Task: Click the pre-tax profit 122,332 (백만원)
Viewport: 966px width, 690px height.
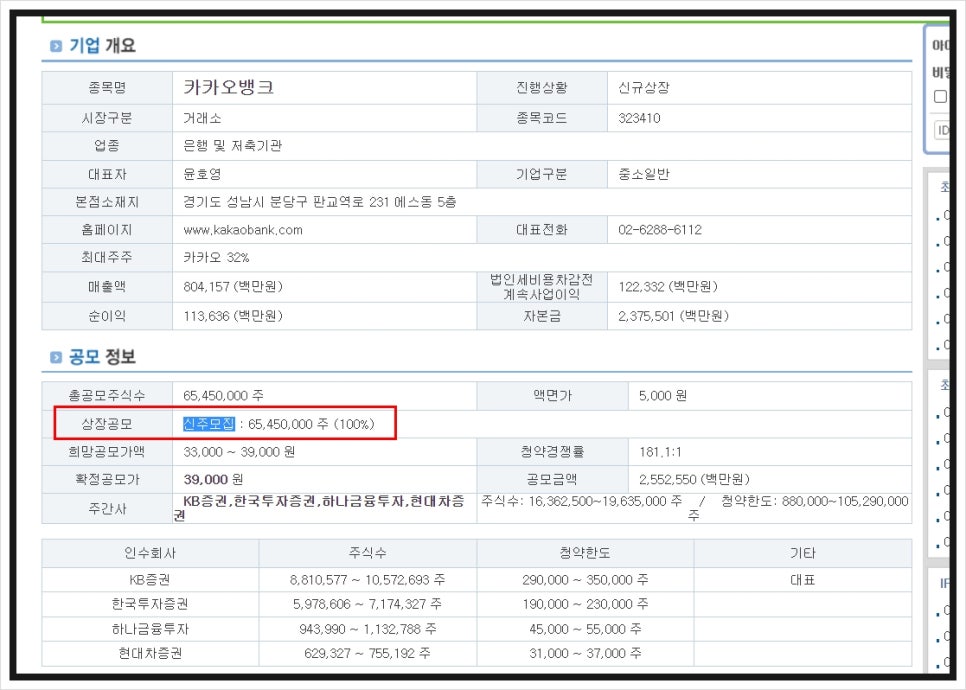Action: (x=668, y=287)
